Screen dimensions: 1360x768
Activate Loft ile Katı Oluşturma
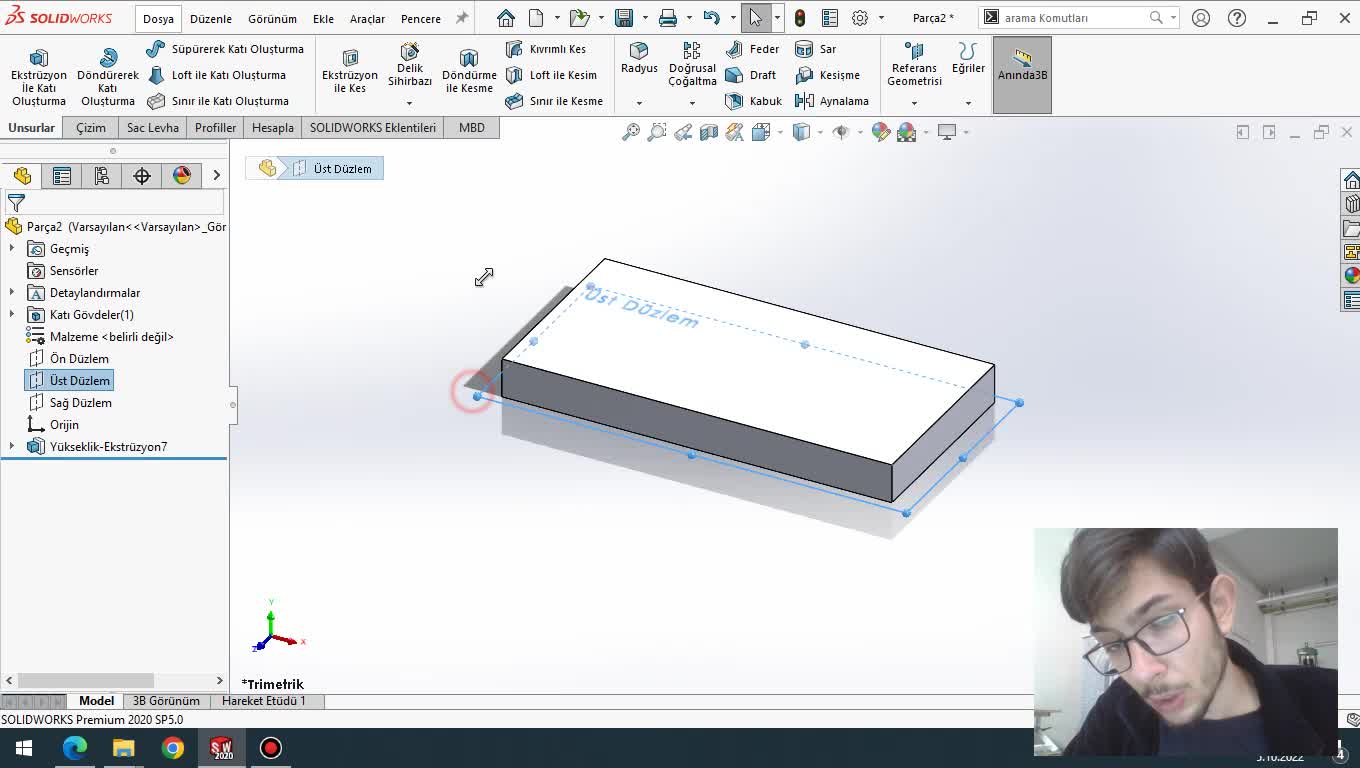pos(216,75)
